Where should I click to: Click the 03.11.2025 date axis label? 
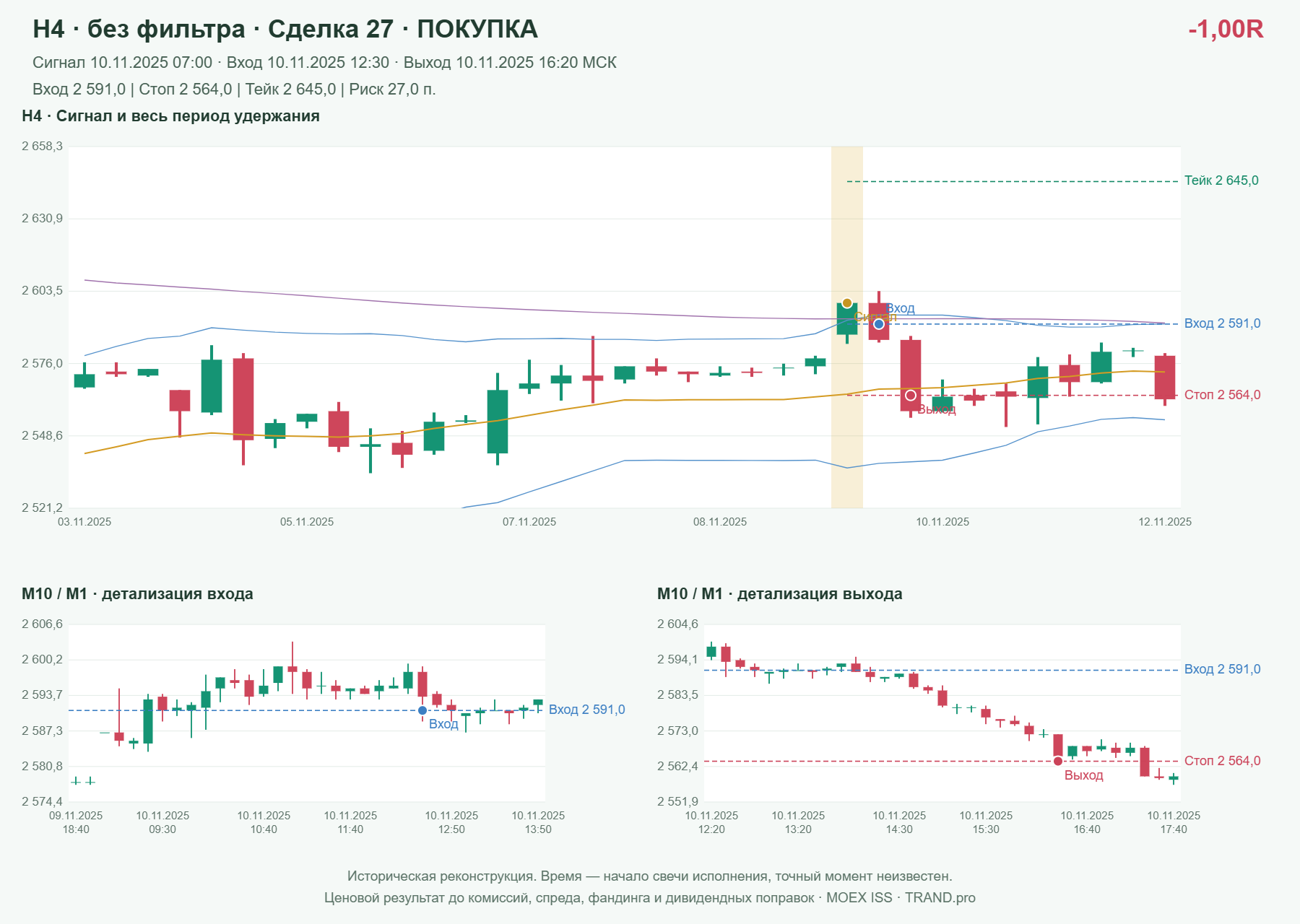tap(84, 522)
